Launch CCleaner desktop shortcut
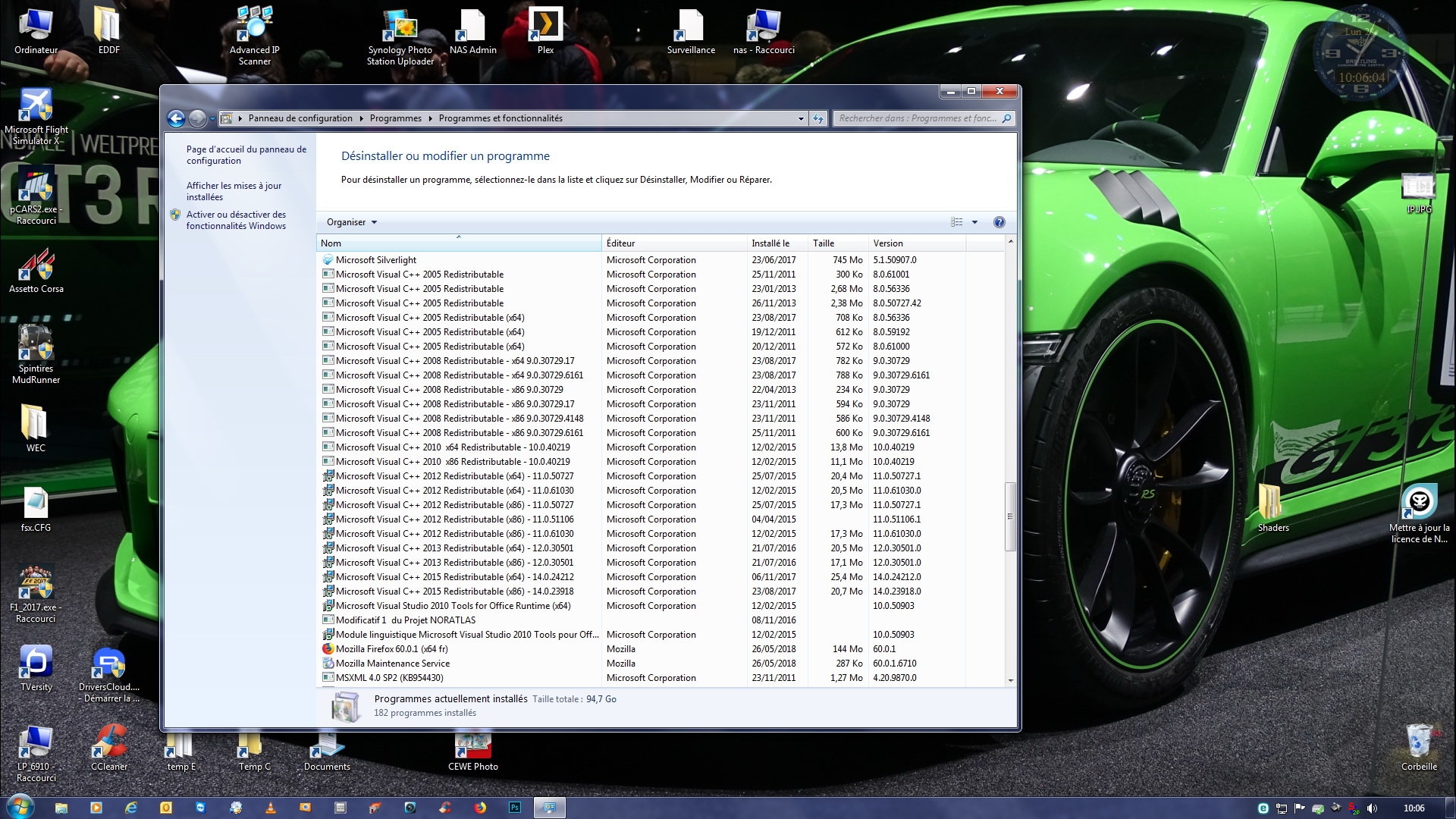This screenshot has height=819, width=1456. click(x=108, y=748)
